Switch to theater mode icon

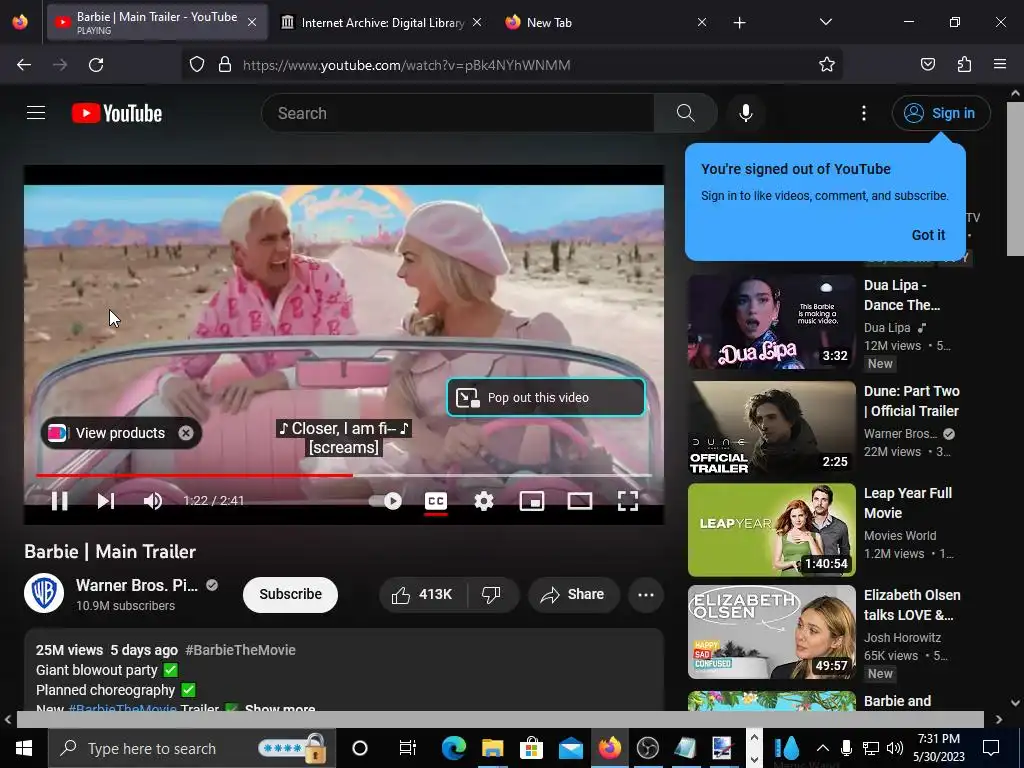tap(580, 501)
